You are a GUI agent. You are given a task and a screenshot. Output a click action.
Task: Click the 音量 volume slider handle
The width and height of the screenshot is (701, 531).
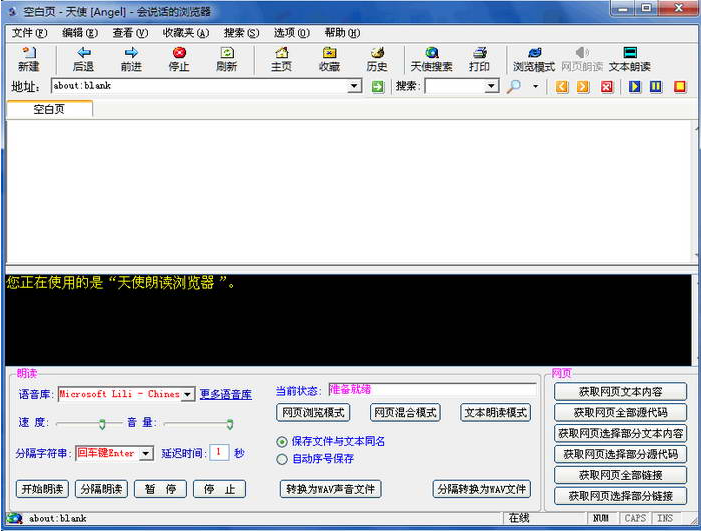click(x=230, y=424)
